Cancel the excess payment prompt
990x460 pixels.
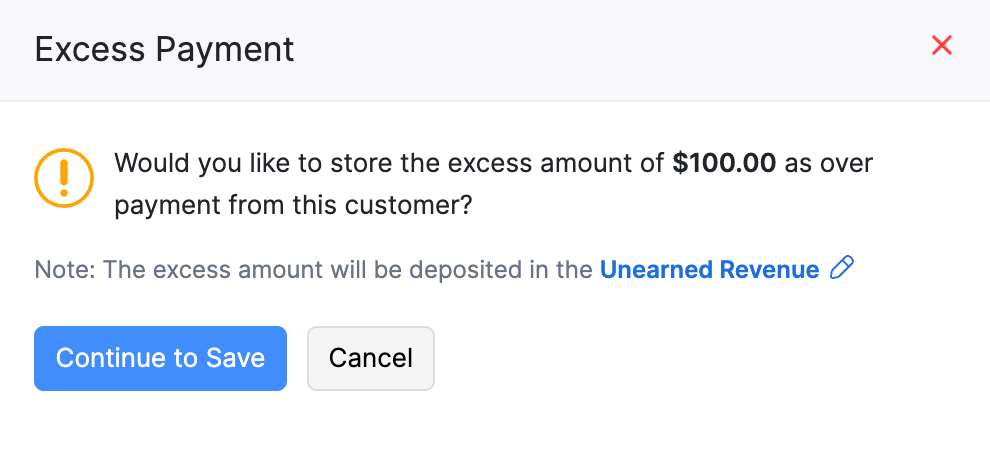click(370, 358)
